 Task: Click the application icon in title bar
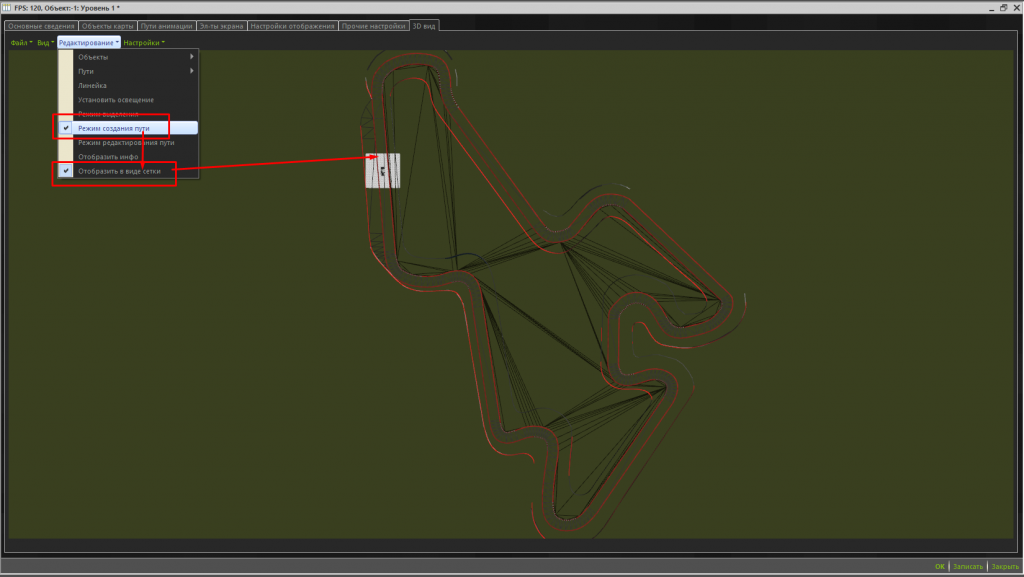7,7
